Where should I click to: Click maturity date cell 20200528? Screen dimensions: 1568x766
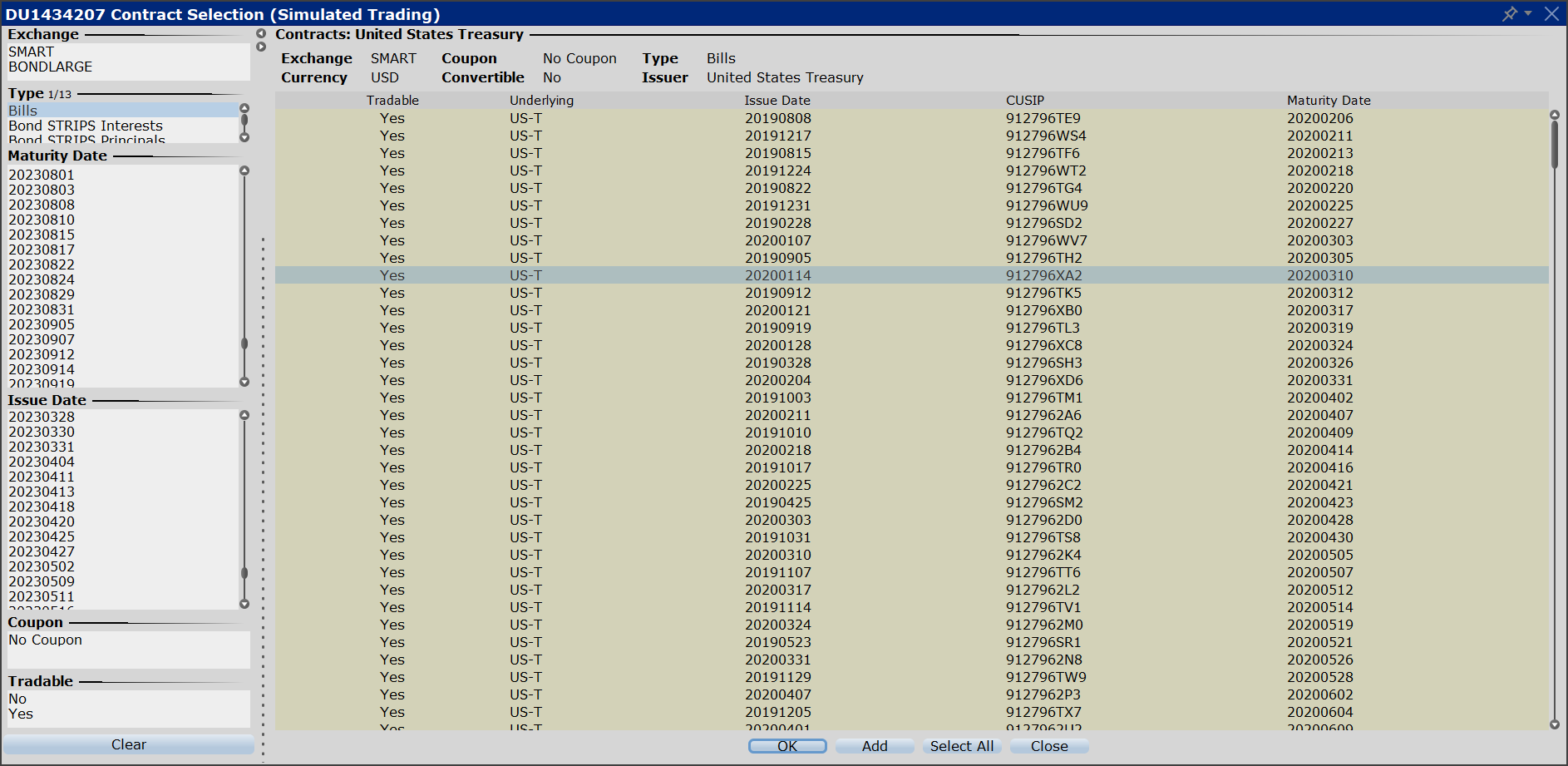point(1320,677)
